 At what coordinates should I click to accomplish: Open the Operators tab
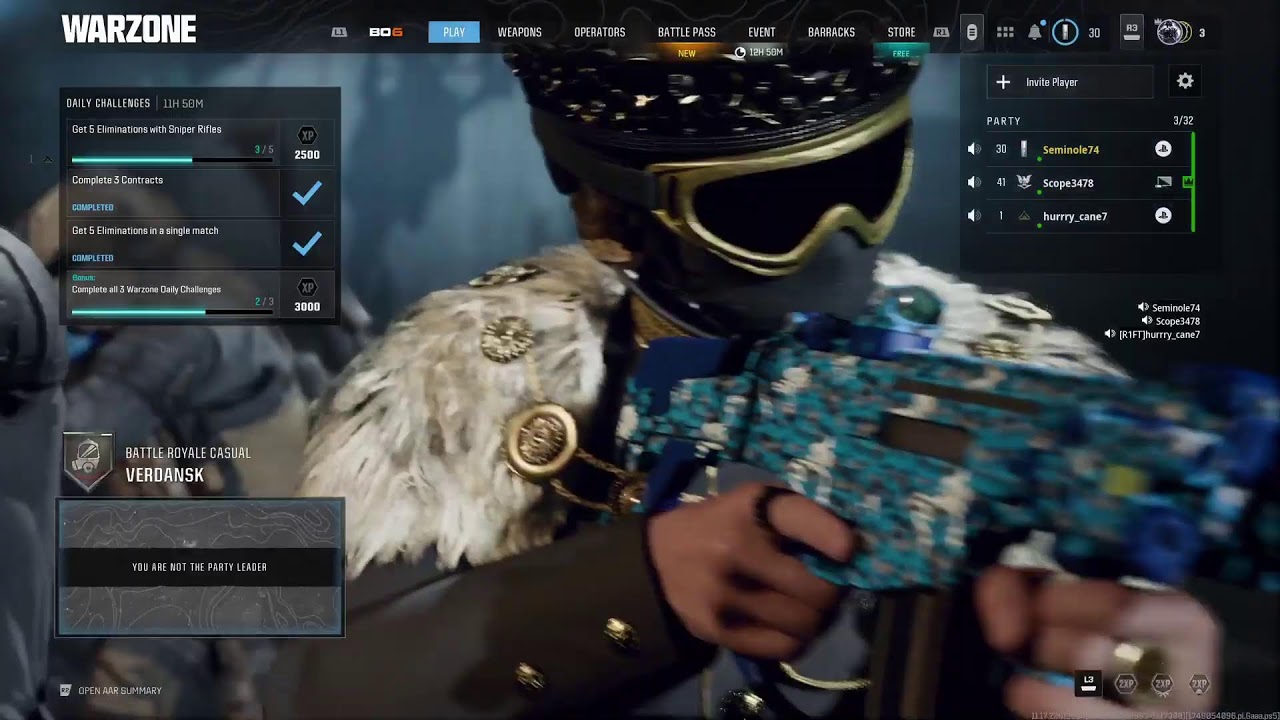(x=600, y=32)
